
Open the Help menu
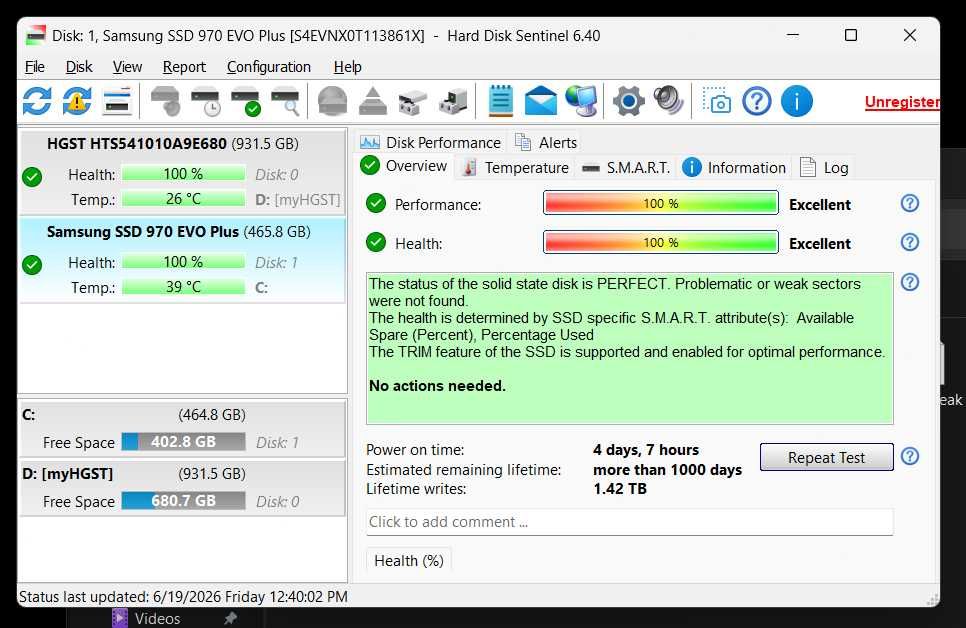coord(347,67)
